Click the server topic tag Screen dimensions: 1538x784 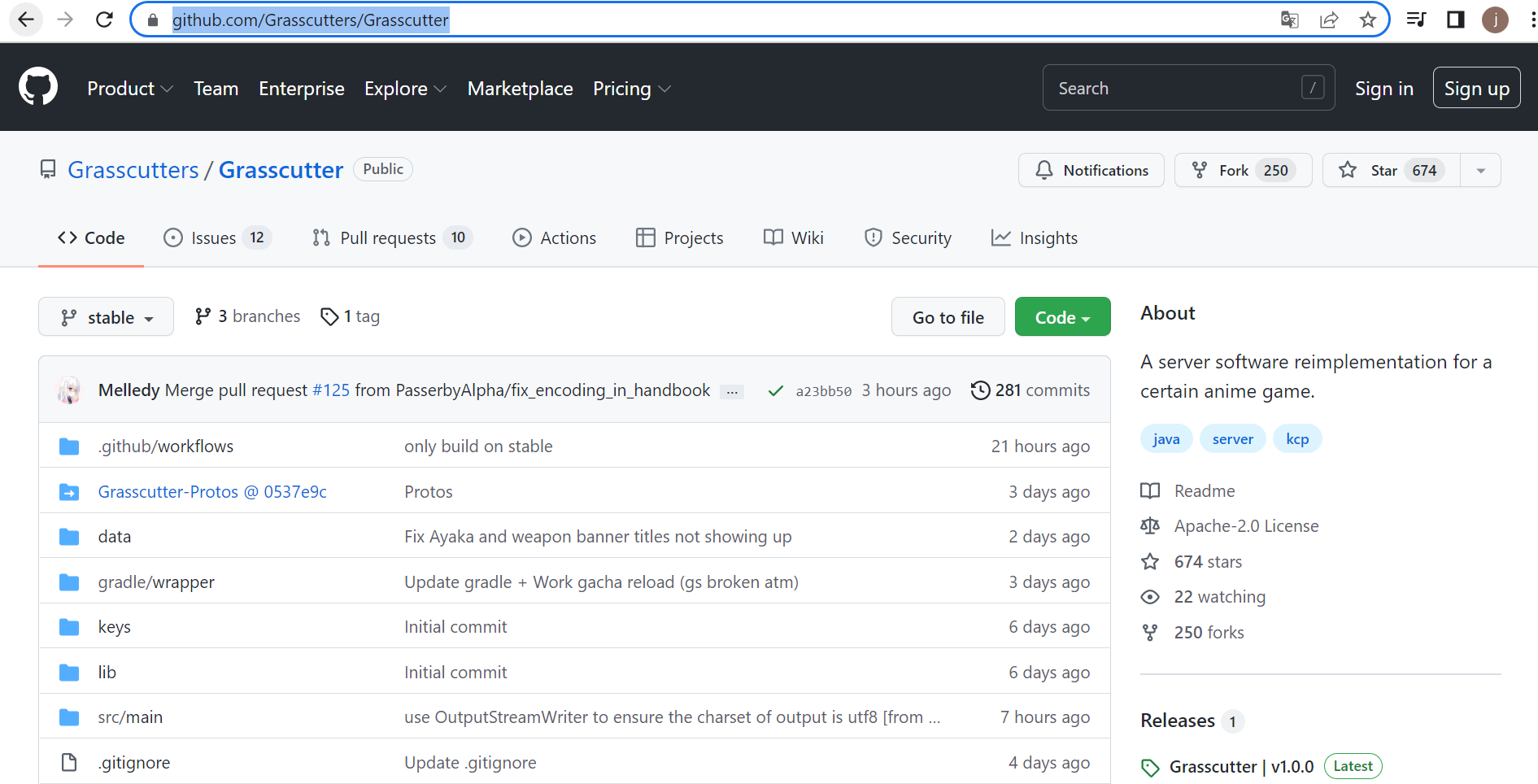tap(1233, 439)
